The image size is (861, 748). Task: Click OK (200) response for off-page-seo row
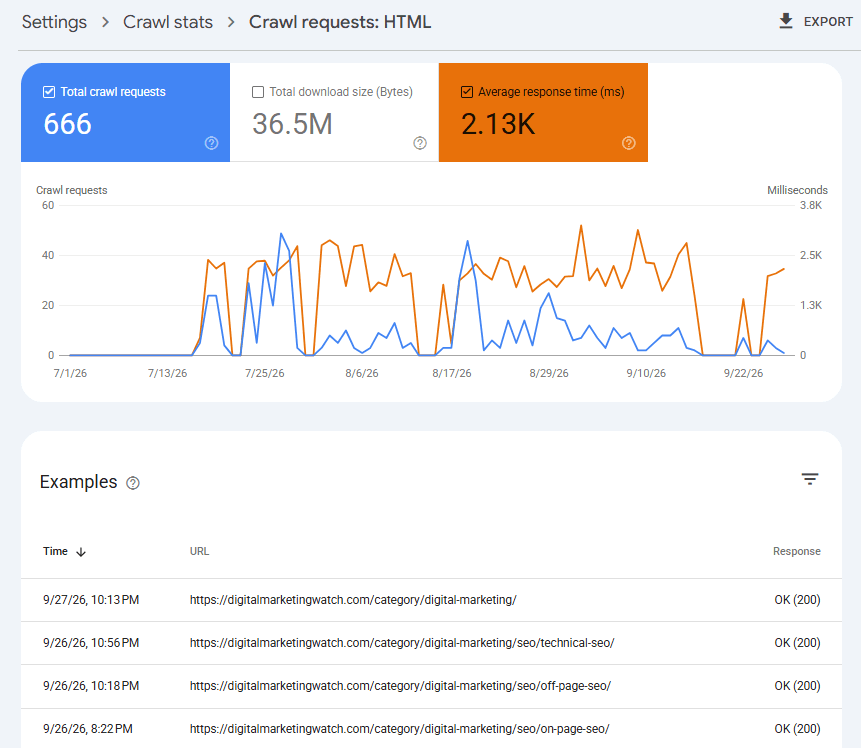pyautogui.click(x=797, y=686)
